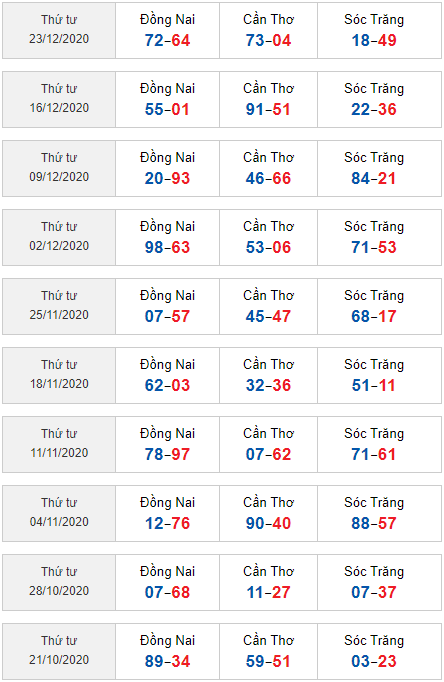Select Đồng Nai result 78-97
Screen dimensions: 444x682
tap(167, 455)
